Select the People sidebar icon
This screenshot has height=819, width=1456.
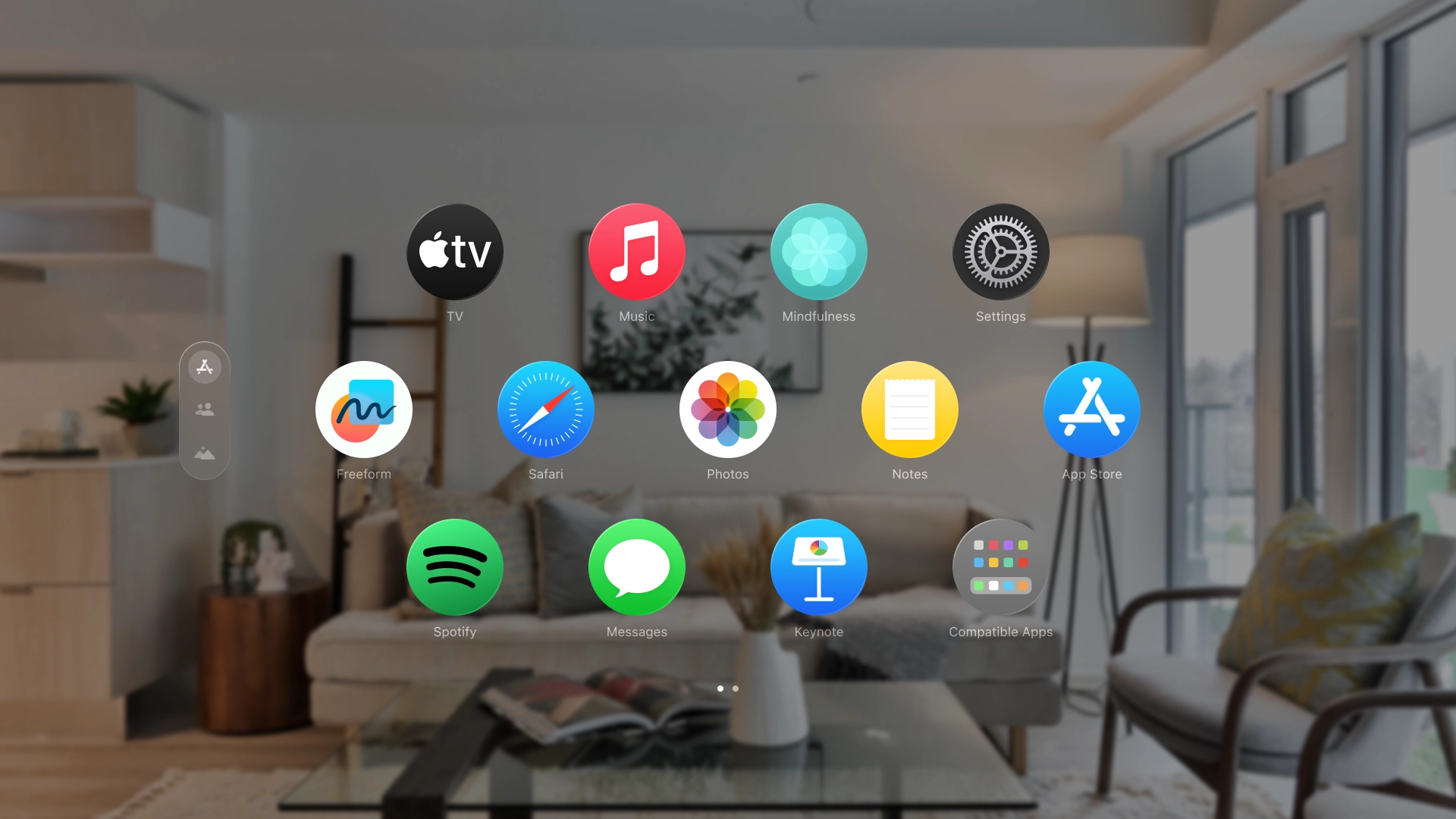click(203, 409)
